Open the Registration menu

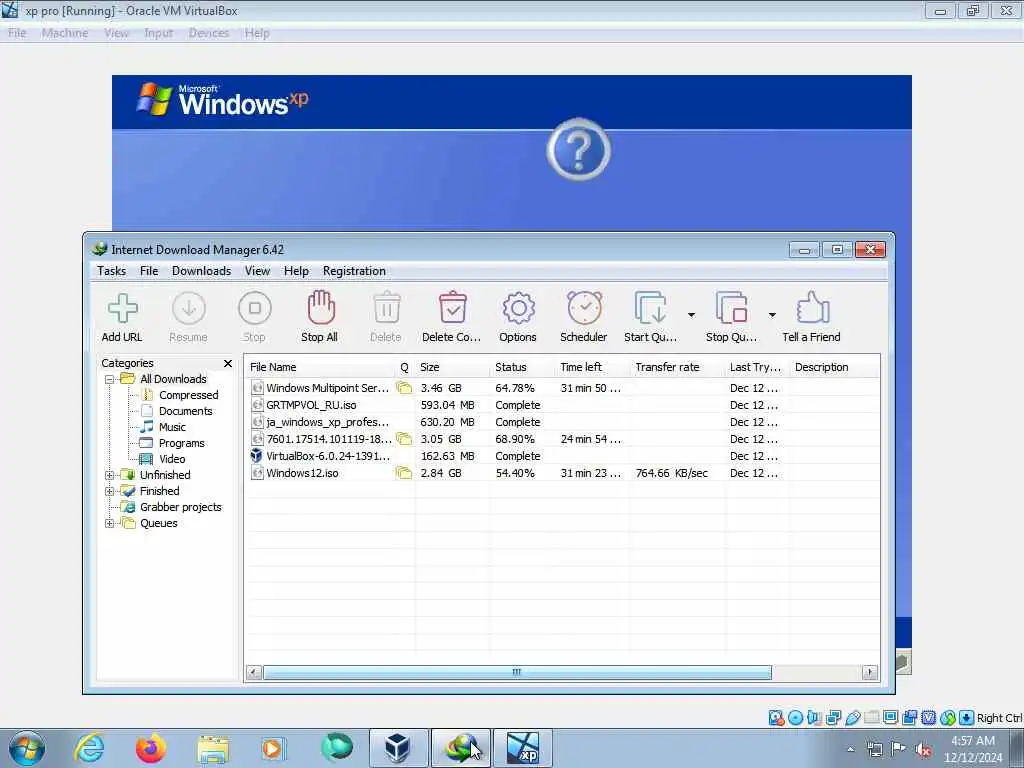[354, 271]
